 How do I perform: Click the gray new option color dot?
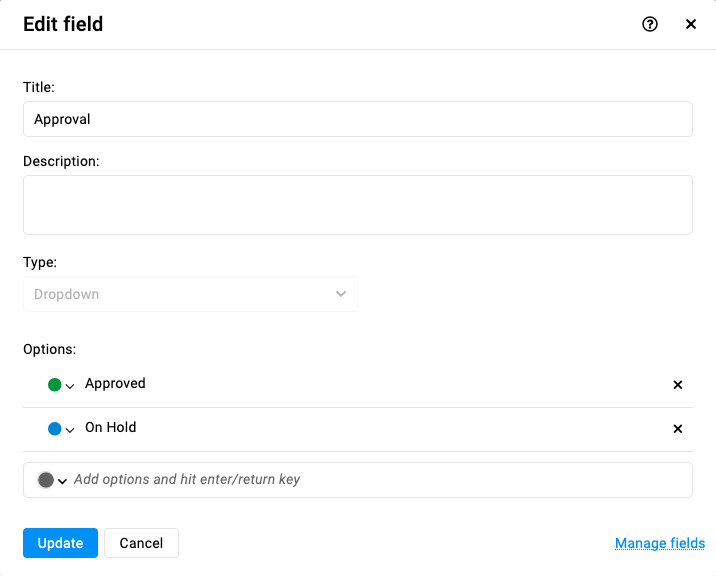(x=46, y=480)
